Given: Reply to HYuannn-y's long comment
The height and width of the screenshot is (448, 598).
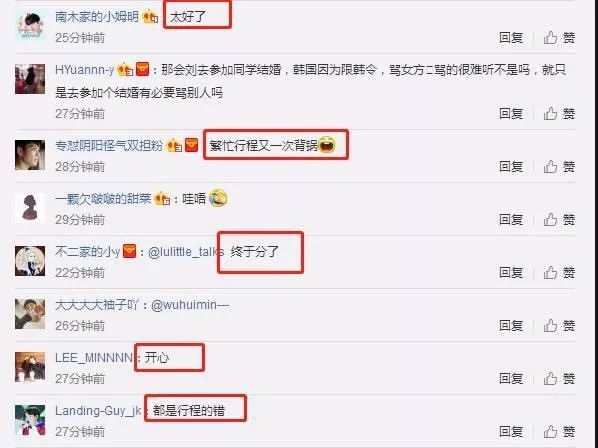Looking at the screenshot, I should tap(511, 113).
